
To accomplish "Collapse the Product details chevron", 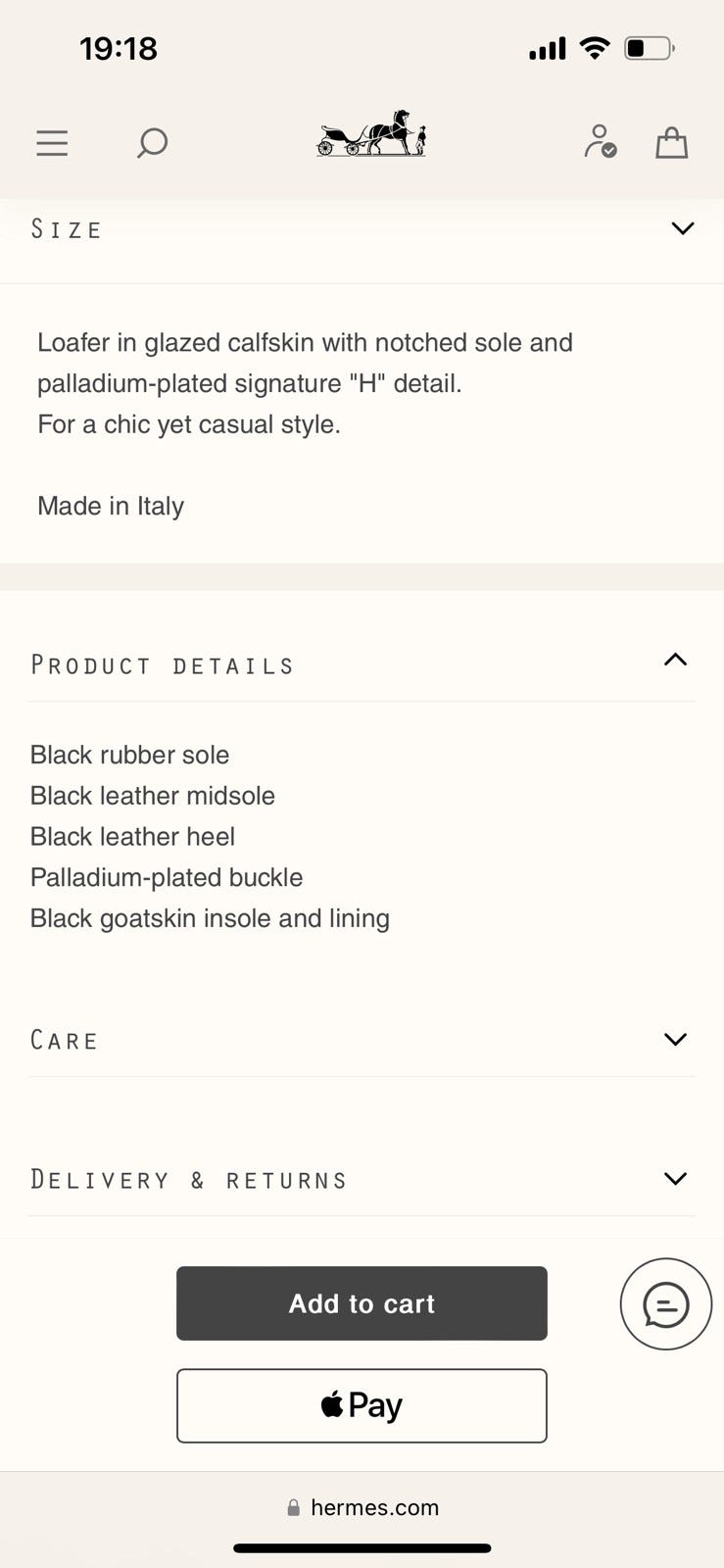I will (x=675, y=660).
